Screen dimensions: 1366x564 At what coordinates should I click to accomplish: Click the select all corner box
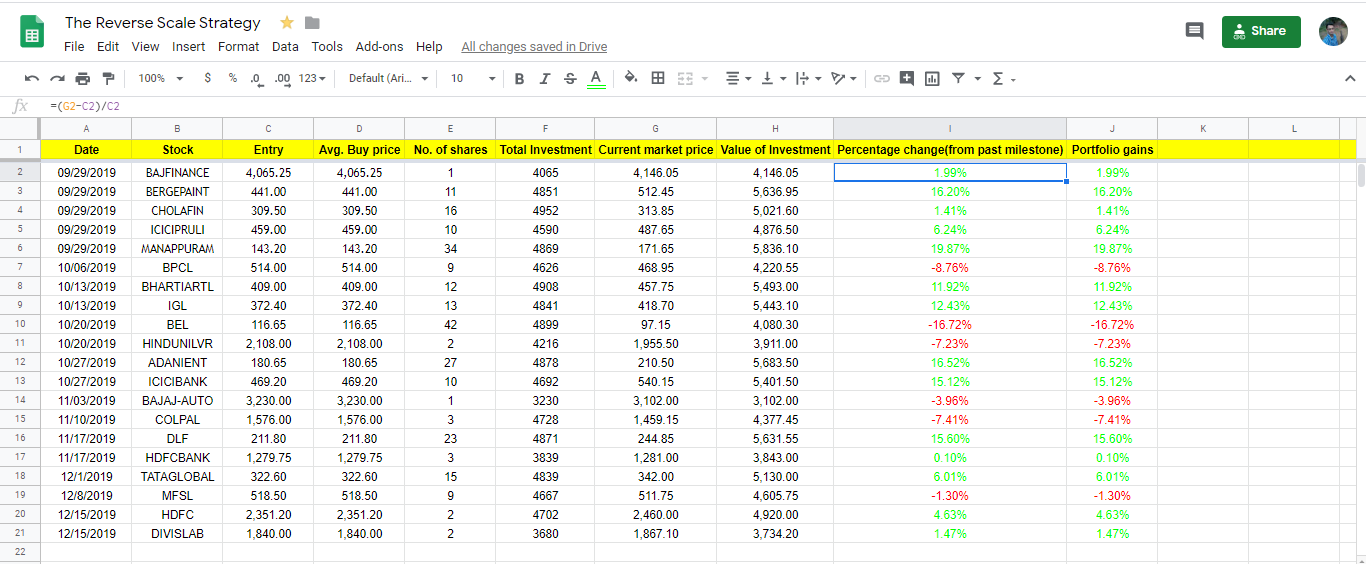tap(20, 128)
